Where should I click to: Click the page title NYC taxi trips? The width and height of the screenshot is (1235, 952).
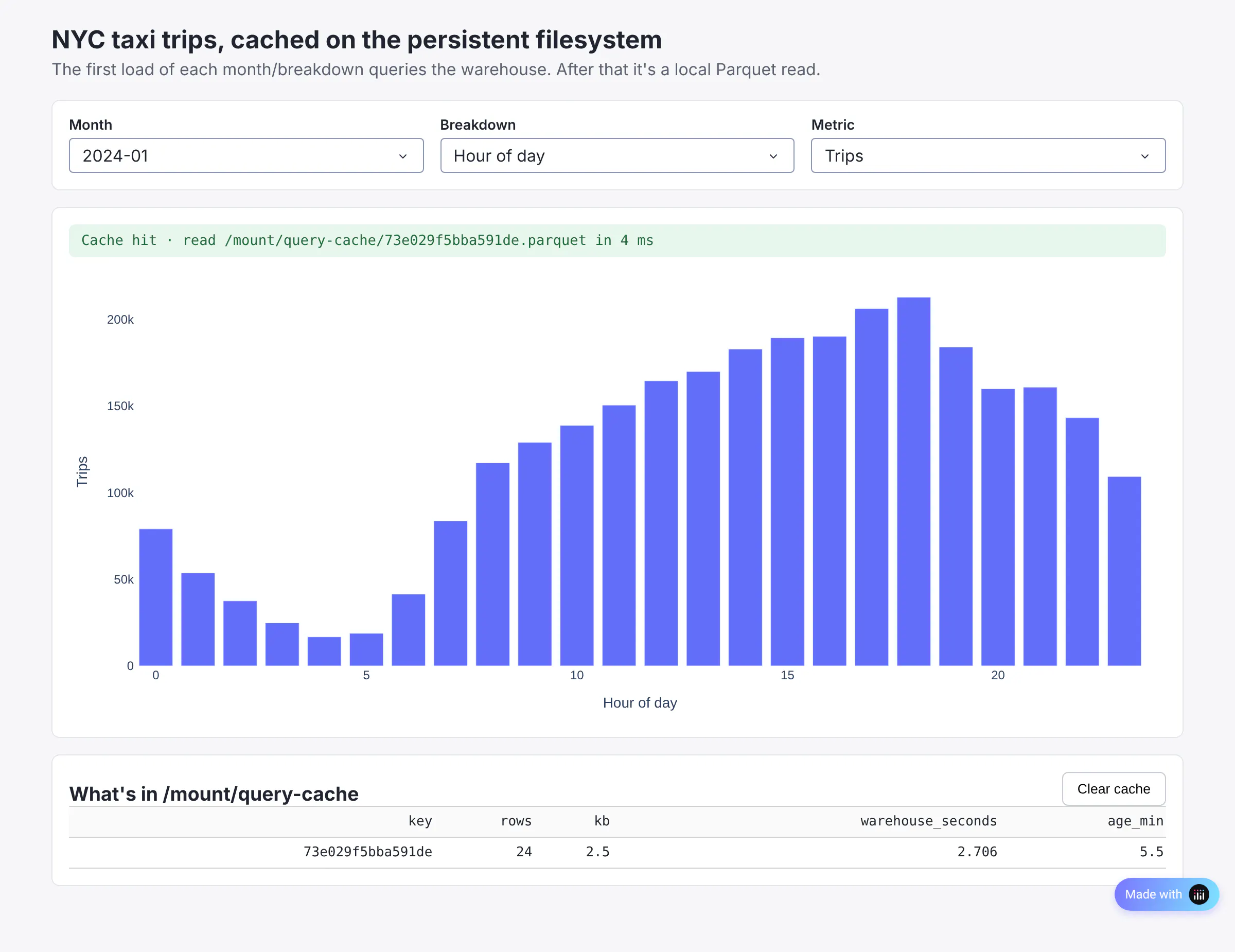pyautogui.click(x=357, y=40)
